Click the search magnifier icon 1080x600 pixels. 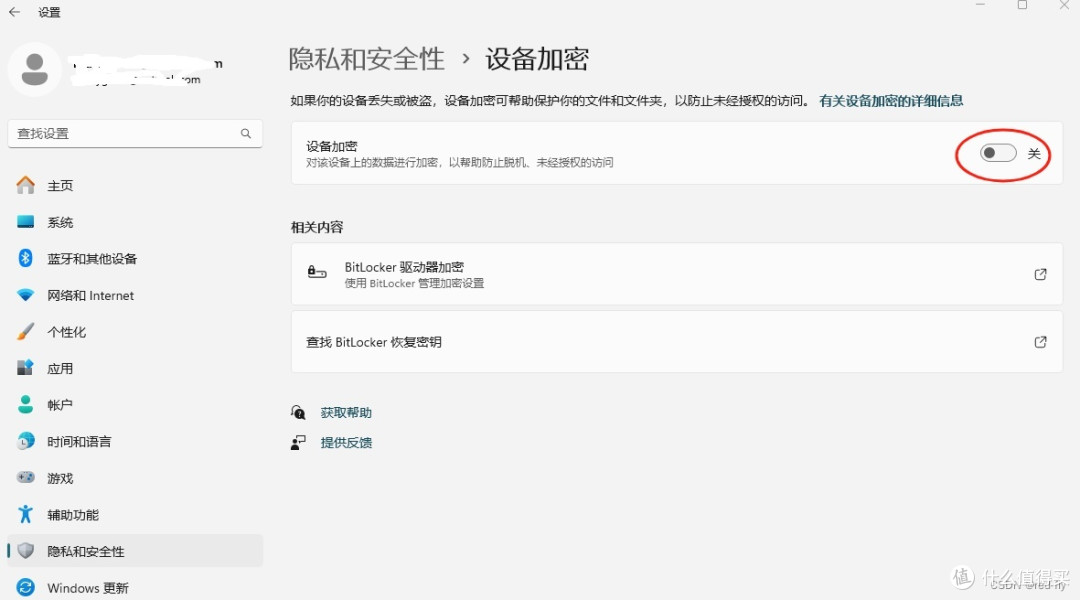click(246, 134)
